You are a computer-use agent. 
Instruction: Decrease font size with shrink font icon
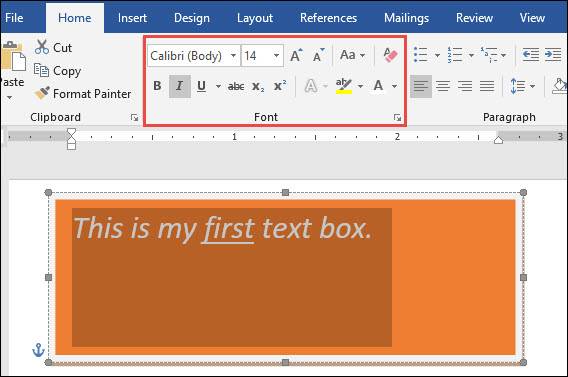click(x=319, y=55)
